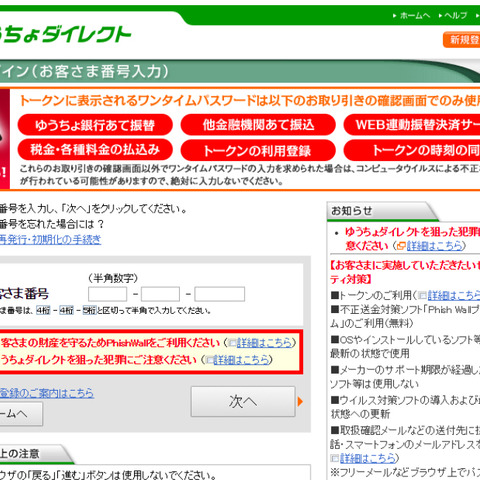Click the ウイルス対策ソフトの導入 notice line
The height and width of the screenshot is (480, 480).
pos(405,407)
